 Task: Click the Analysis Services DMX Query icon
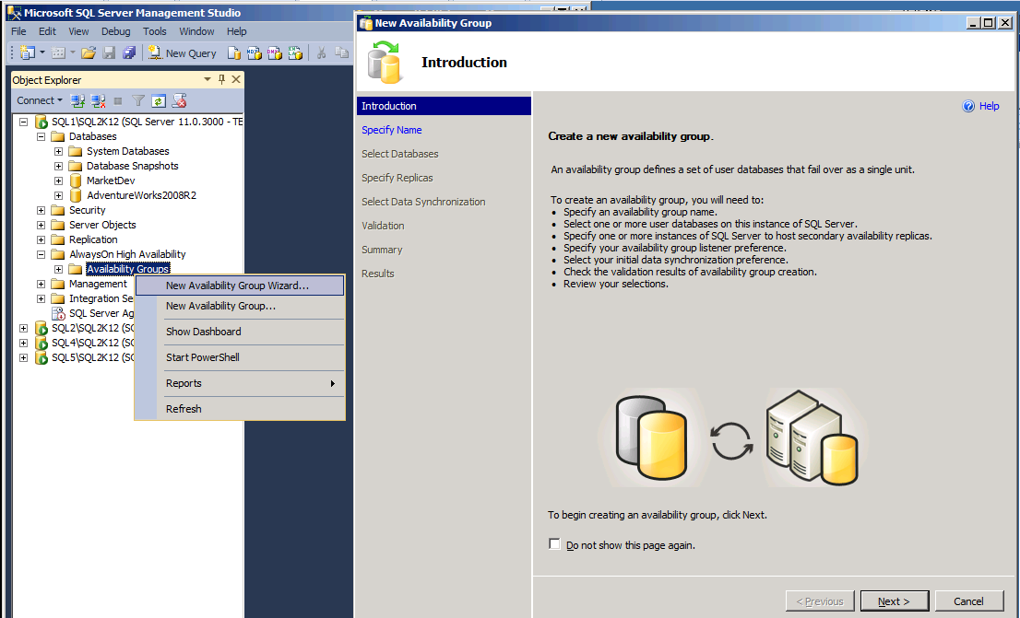click(275, 53)
